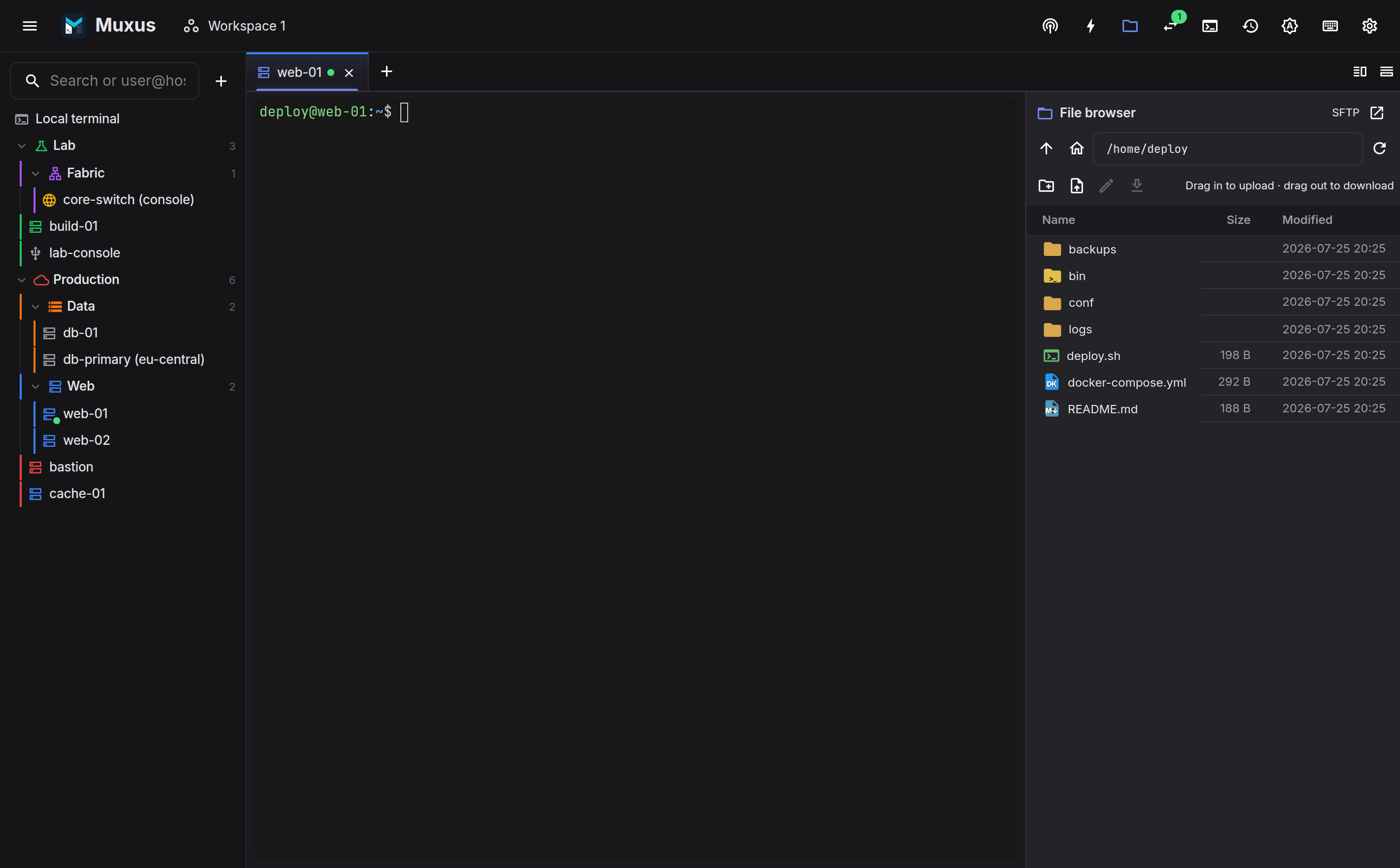Sort files by Name column

coord(1058,220)
